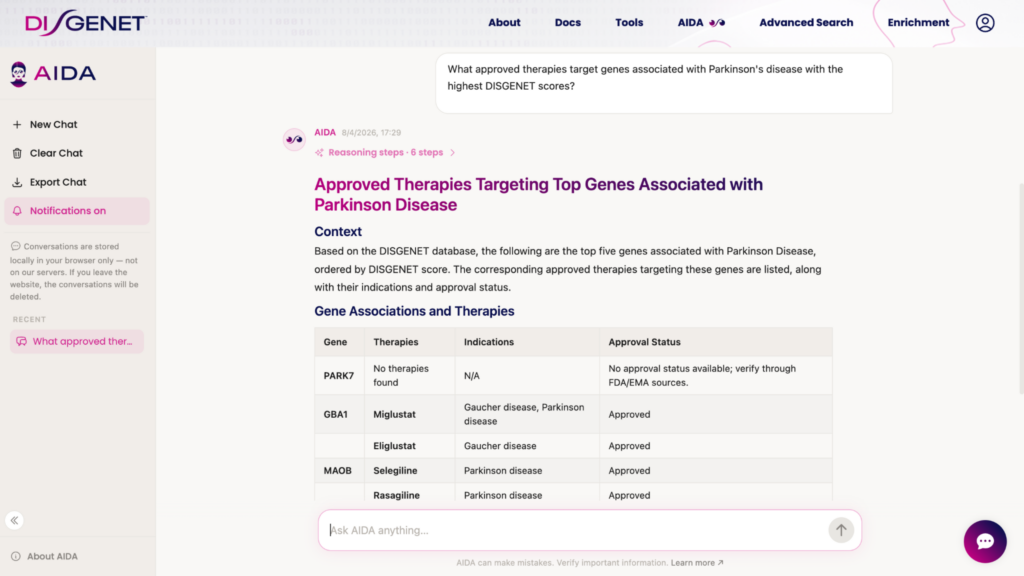Viewport: 1024px width, 576px height.
Task: Click AIDA response avatar icon
Action: coord(294,139)
